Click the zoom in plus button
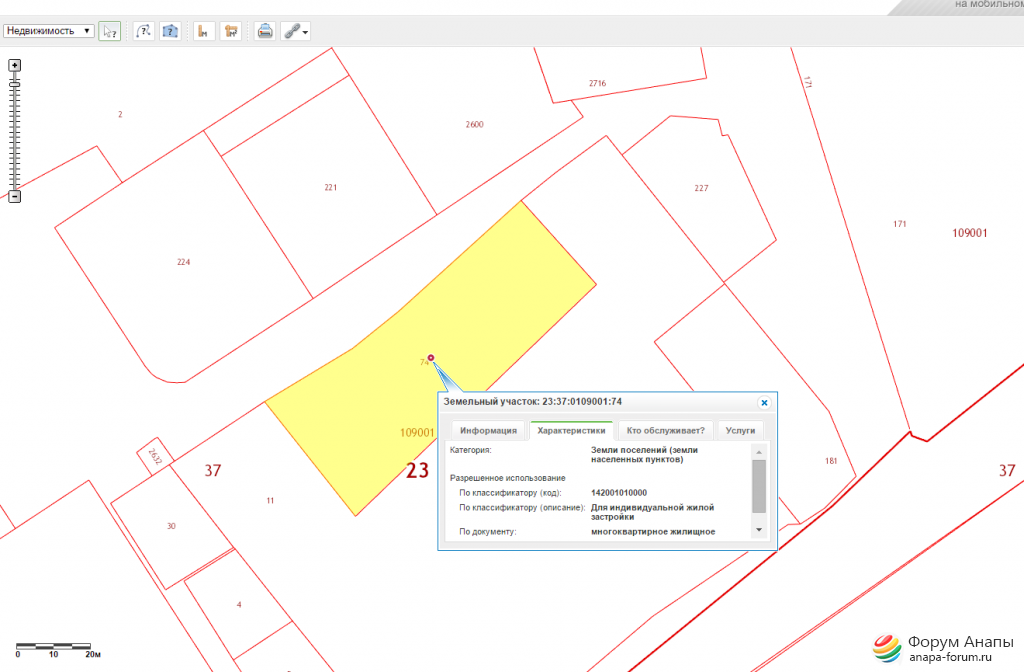Viewport: 1024px width, 672px height. point(15,65)
